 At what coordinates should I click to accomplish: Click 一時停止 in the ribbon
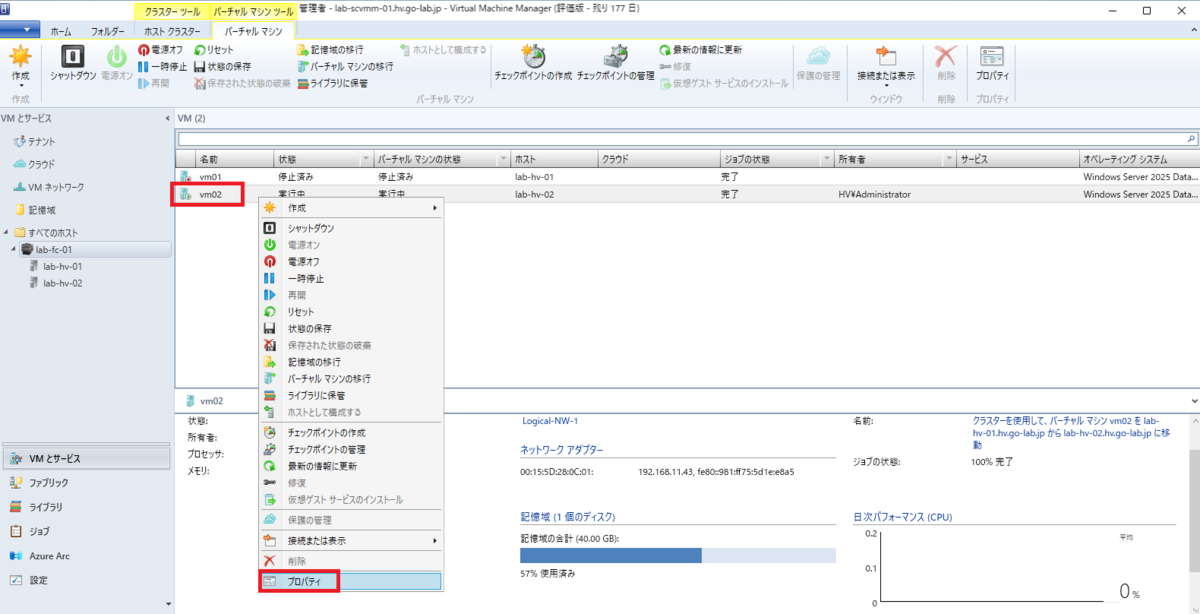pos(161,66)
